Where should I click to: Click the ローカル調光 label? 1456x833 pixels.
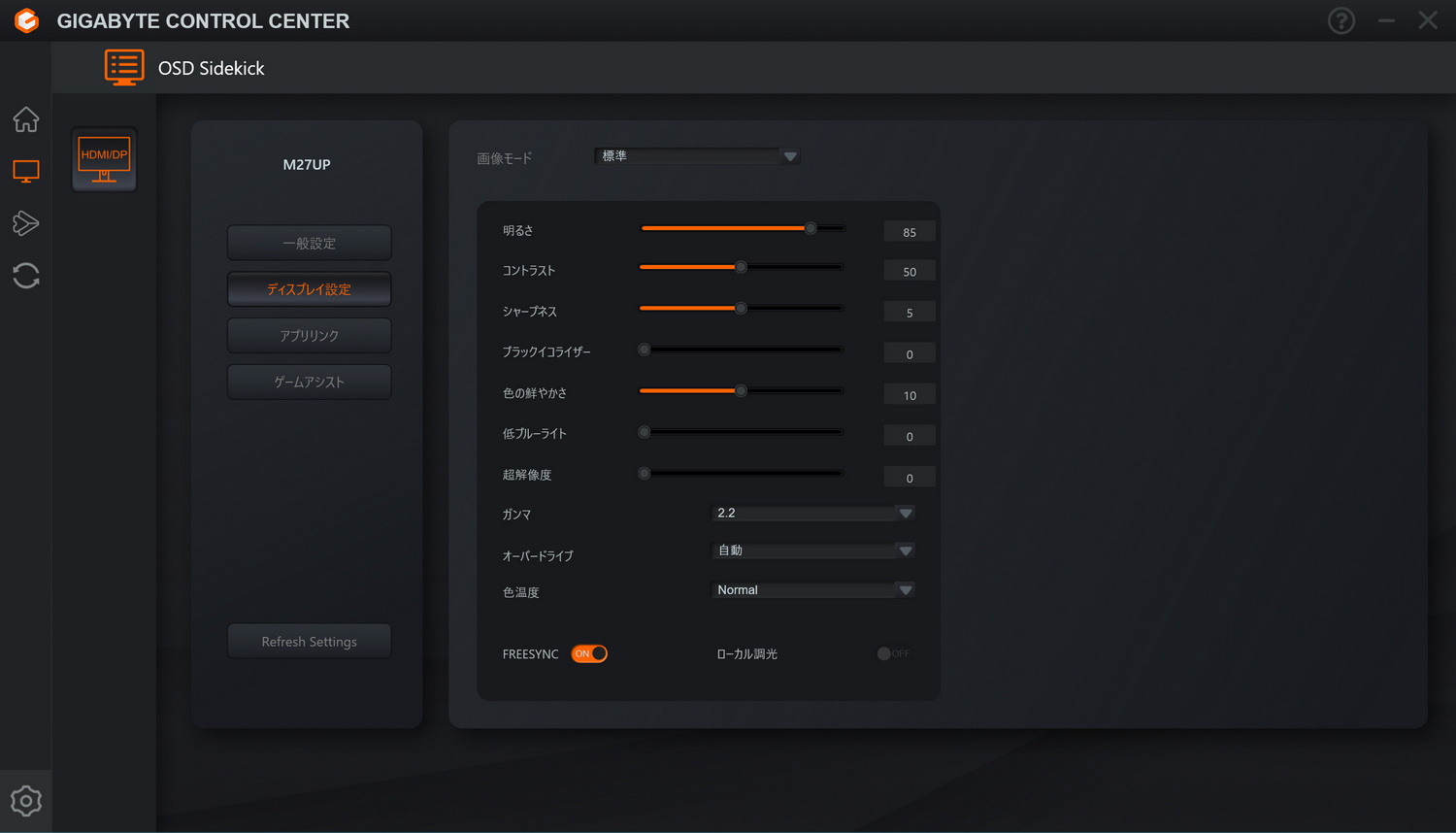(747, 654)
